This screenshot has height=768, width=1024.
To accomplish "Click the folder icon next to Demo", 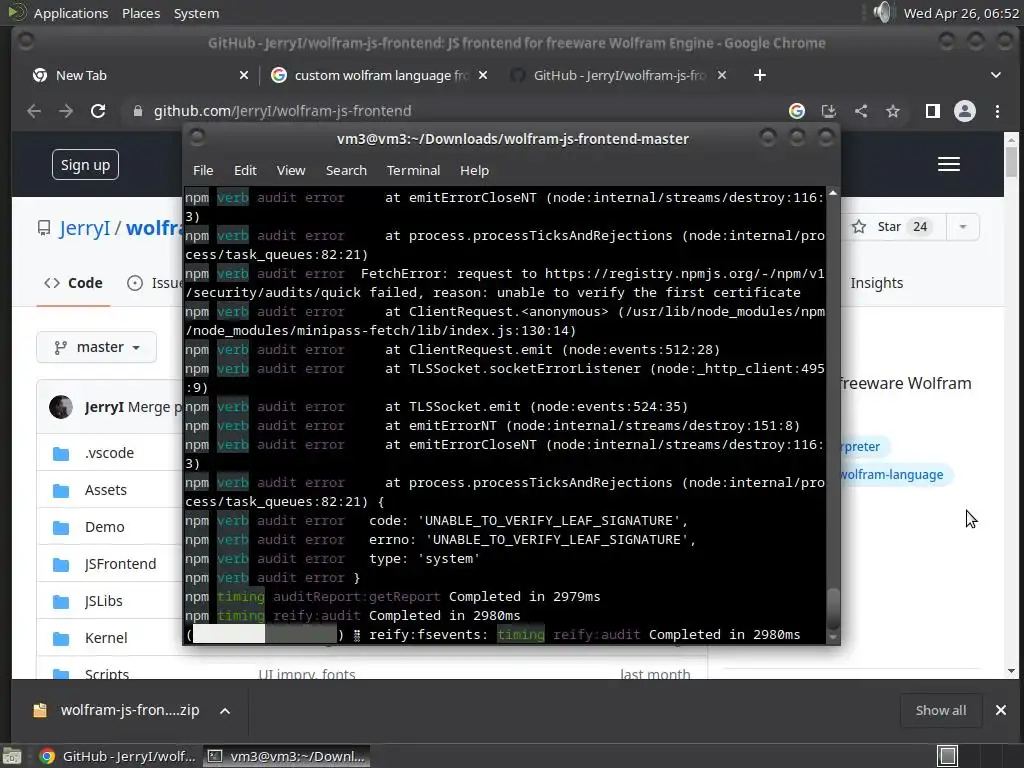I will [61, 528].
